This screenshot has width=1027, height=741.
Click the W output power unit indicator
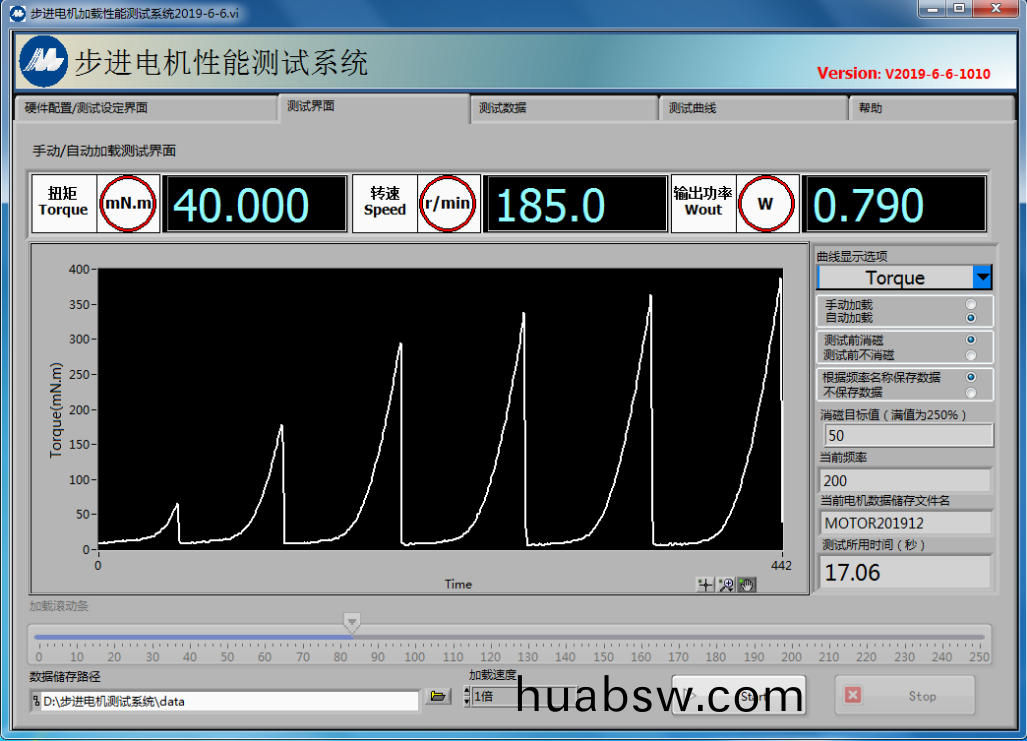766,204
